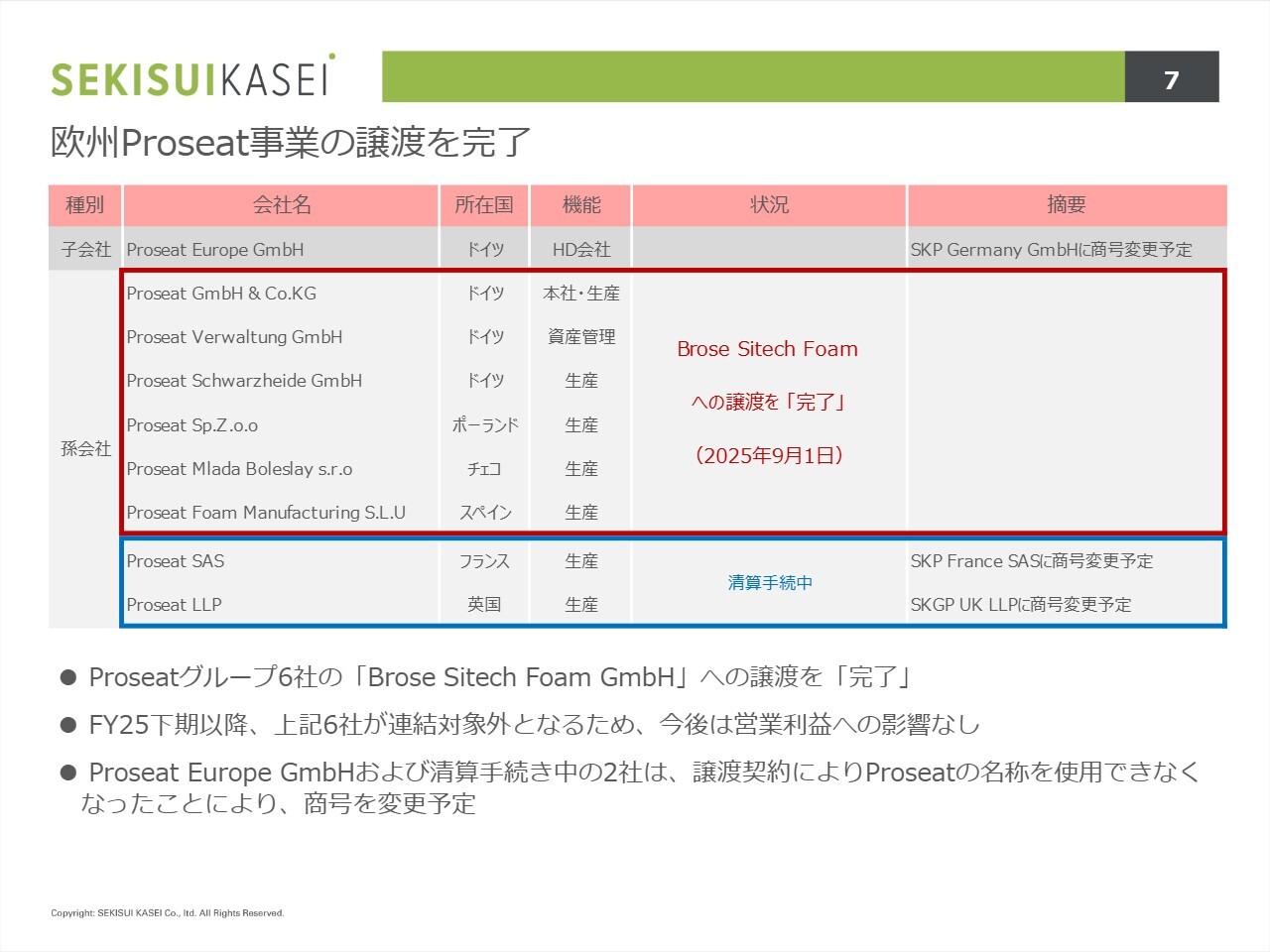Select the Proseat GmbH & Co.KG row

coord(221,294)
